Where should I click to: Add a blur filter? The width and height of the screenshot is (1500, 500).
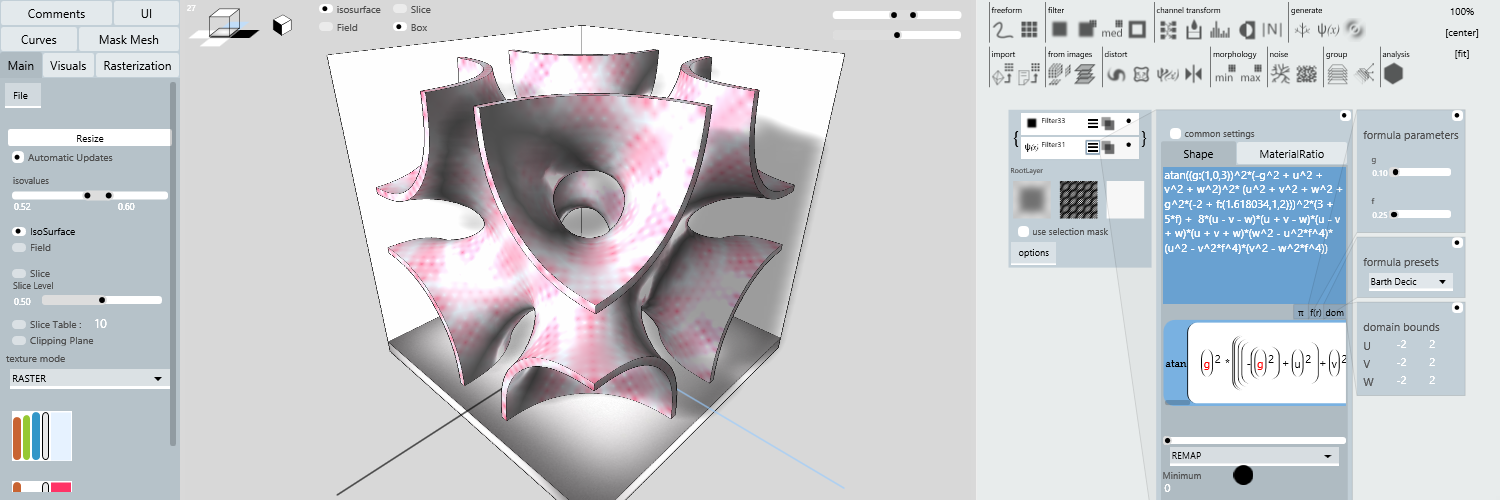tap(1059, 30)
